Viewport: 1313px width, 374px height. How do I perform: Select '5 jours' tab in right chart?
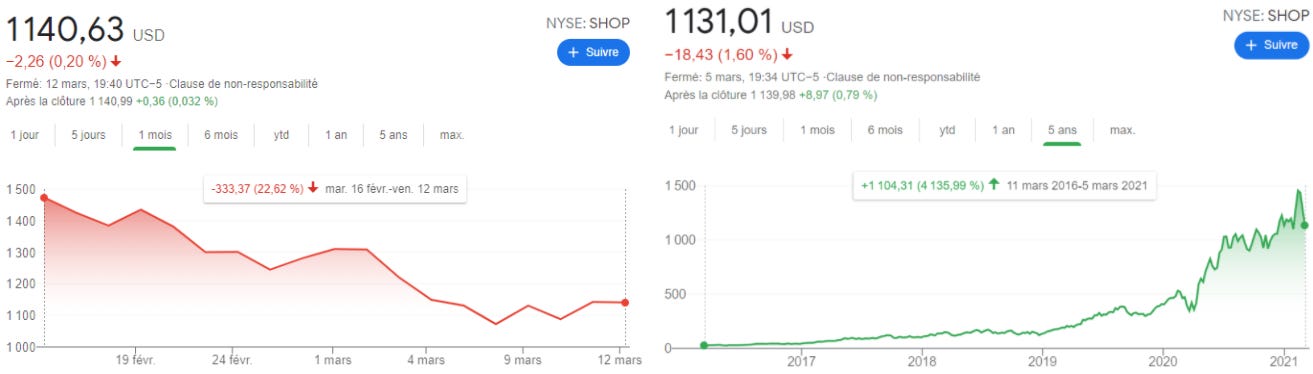tap(749, 130)
